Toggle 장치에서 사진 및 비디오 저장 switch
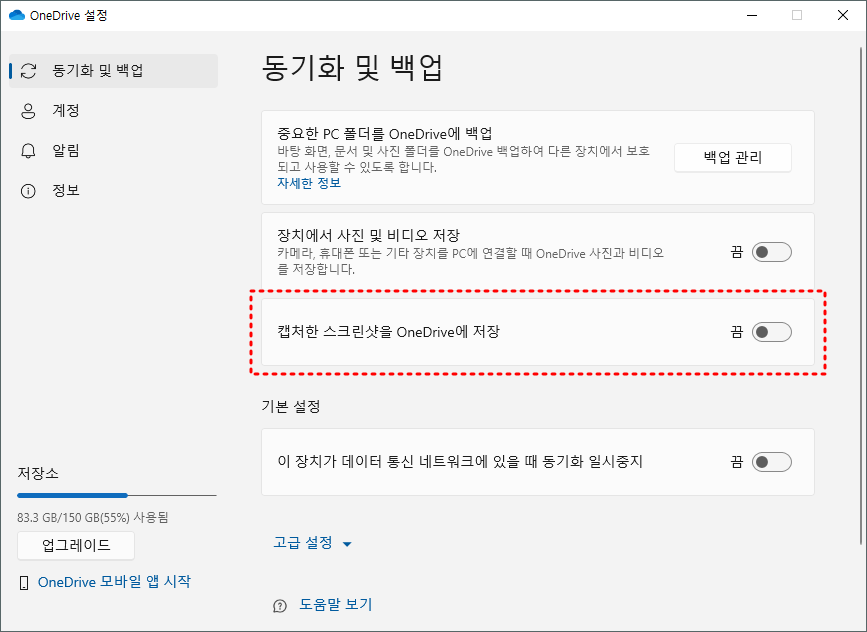Viewport: 867px width, 632px height. point(771,252)
